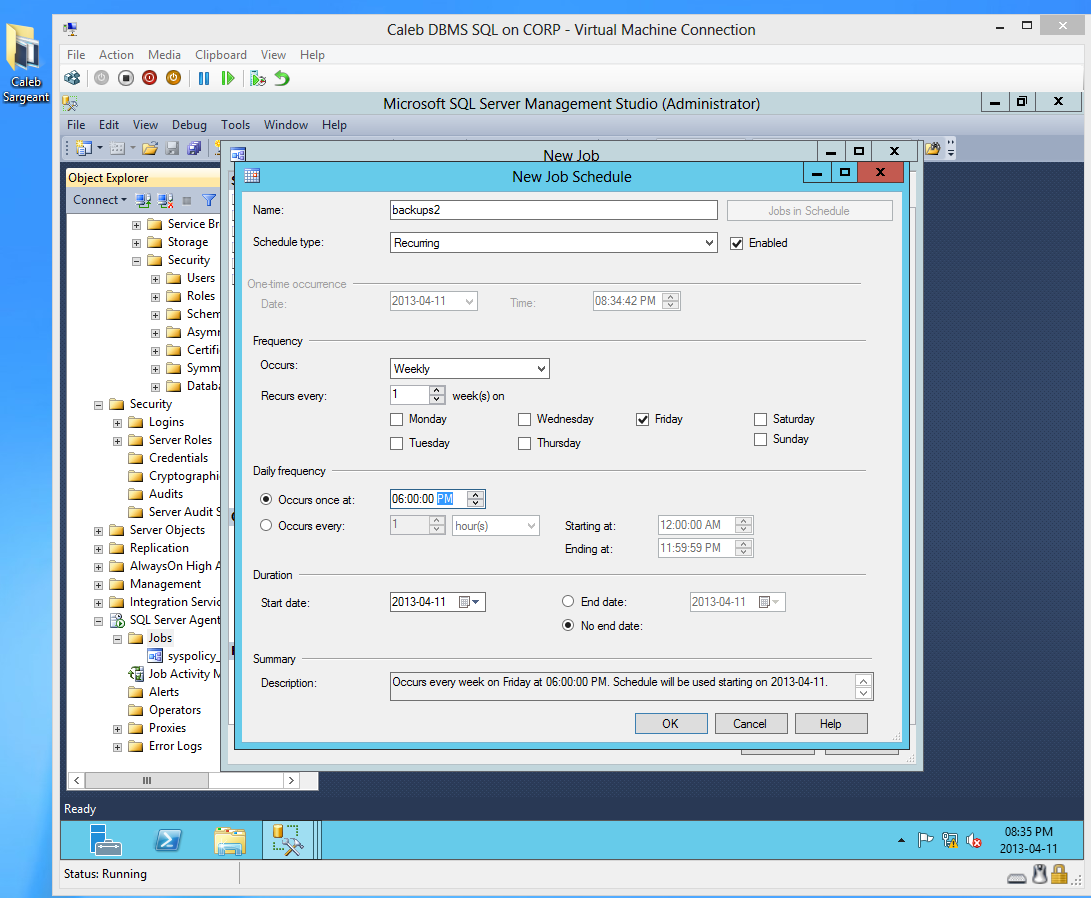Click the Occurs once at time field

[x=428, y=499]
